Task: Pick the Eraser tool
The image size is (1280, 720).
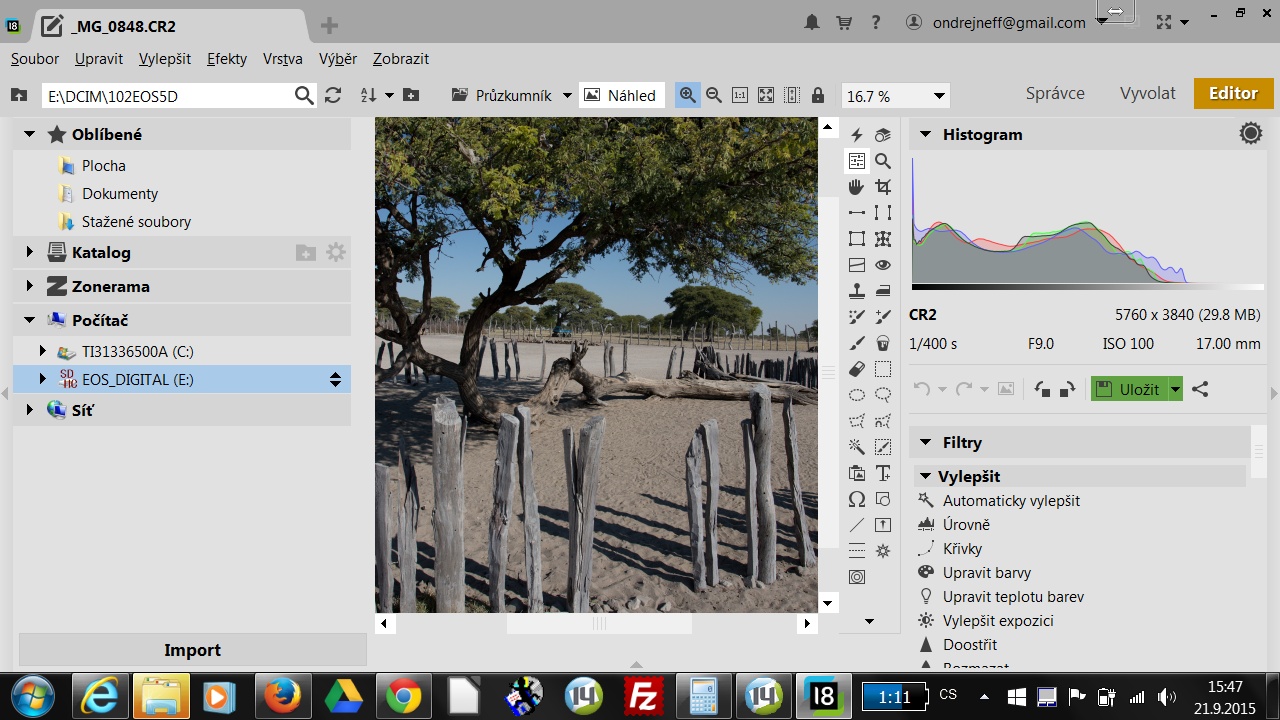Action: [x=857, y=369]
